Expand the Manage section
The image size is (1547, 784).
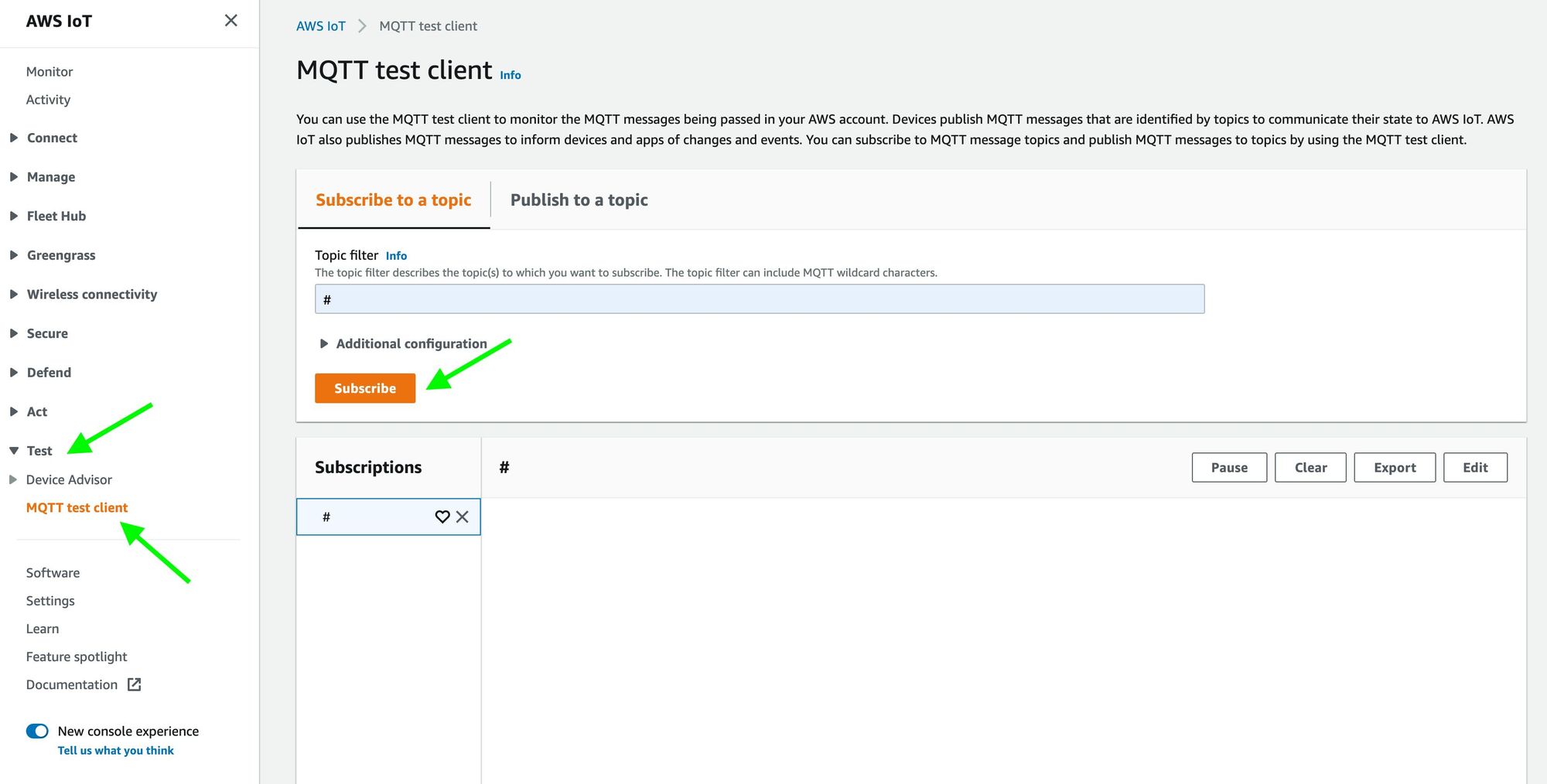pyautogui.click(x=14, y=177)
